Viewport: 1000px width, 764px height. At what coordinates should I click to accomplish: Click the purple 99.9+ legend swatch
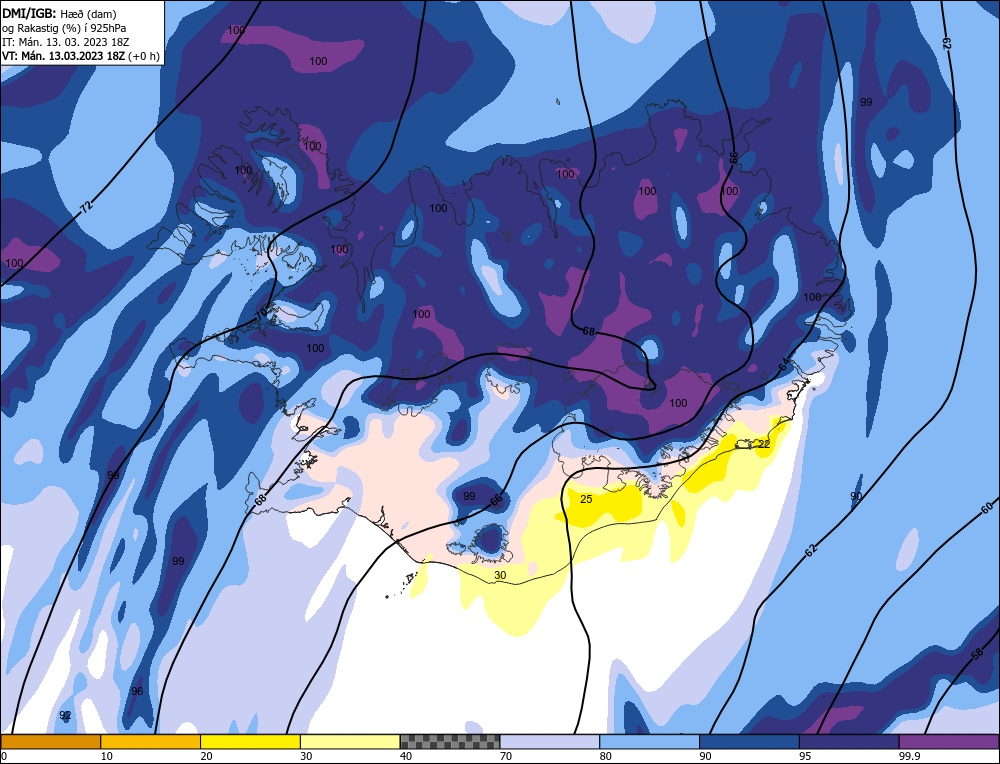tap(949, 741)
